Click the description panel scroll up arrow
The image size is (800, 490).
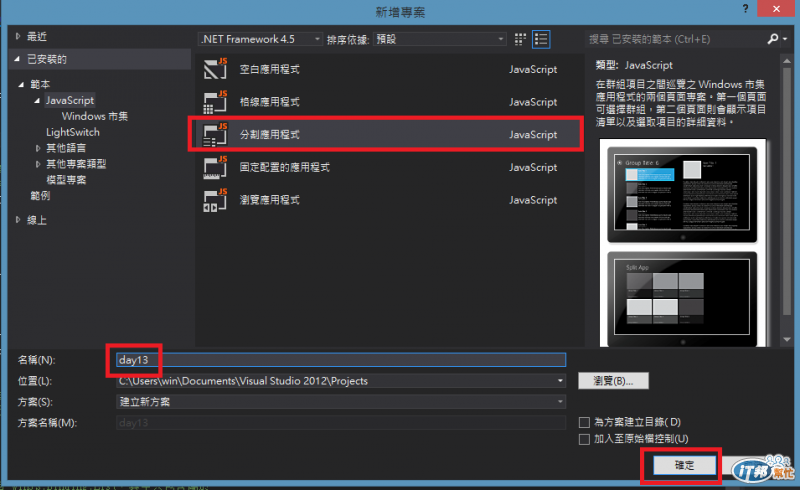point(786,61)
